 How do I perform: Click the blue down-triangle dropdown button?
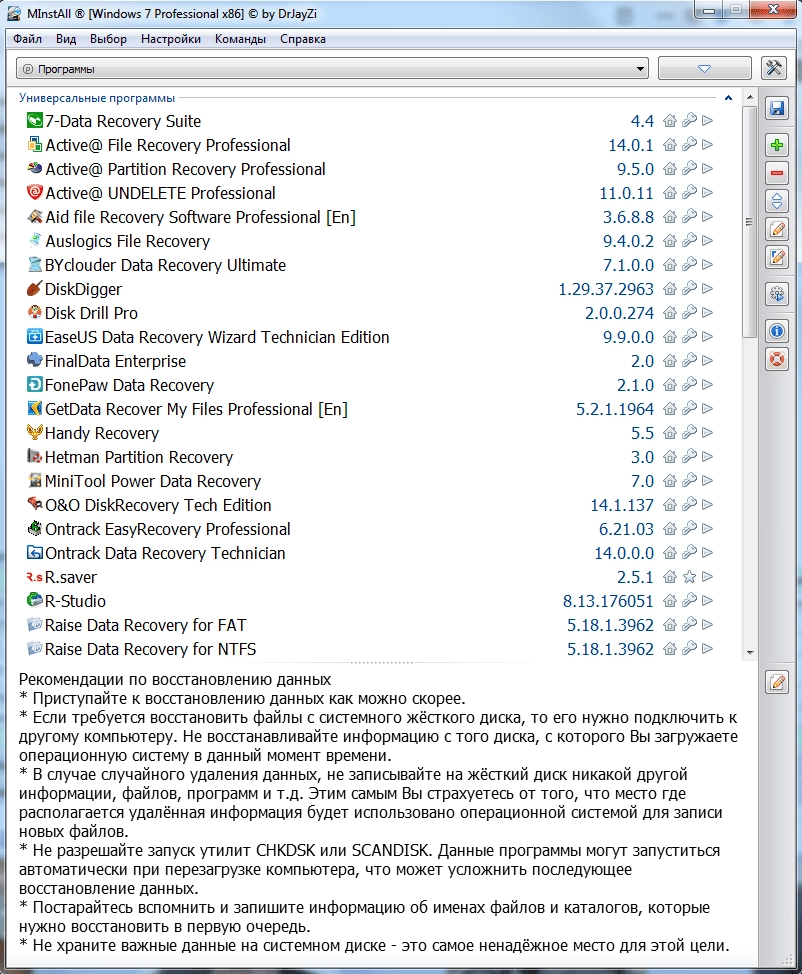[704, 68]
